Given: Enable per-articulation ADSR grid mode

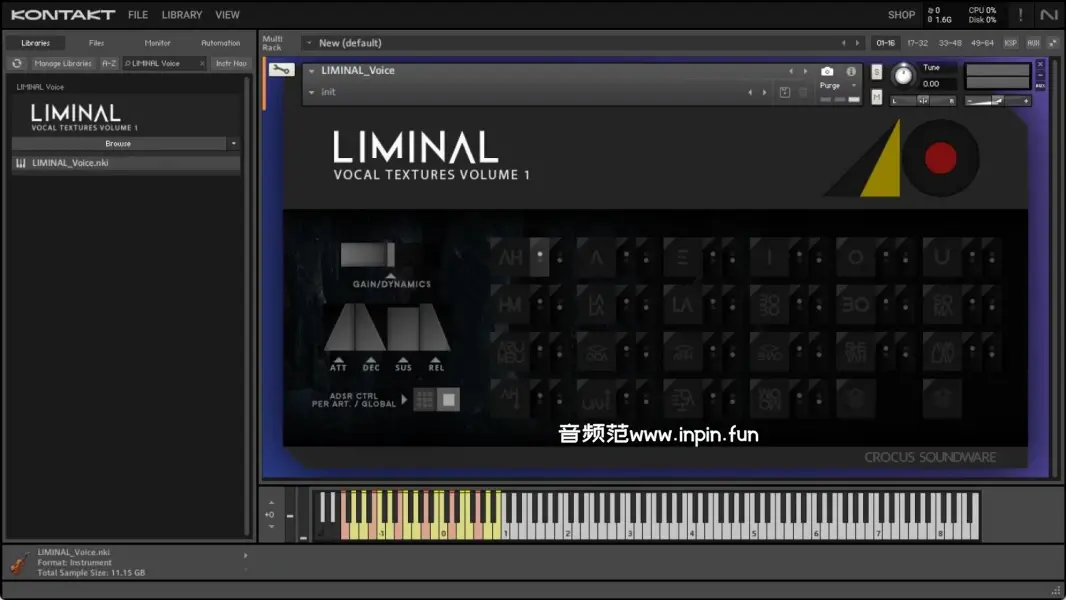Looking at the screenshot, I should click(424, 400).
